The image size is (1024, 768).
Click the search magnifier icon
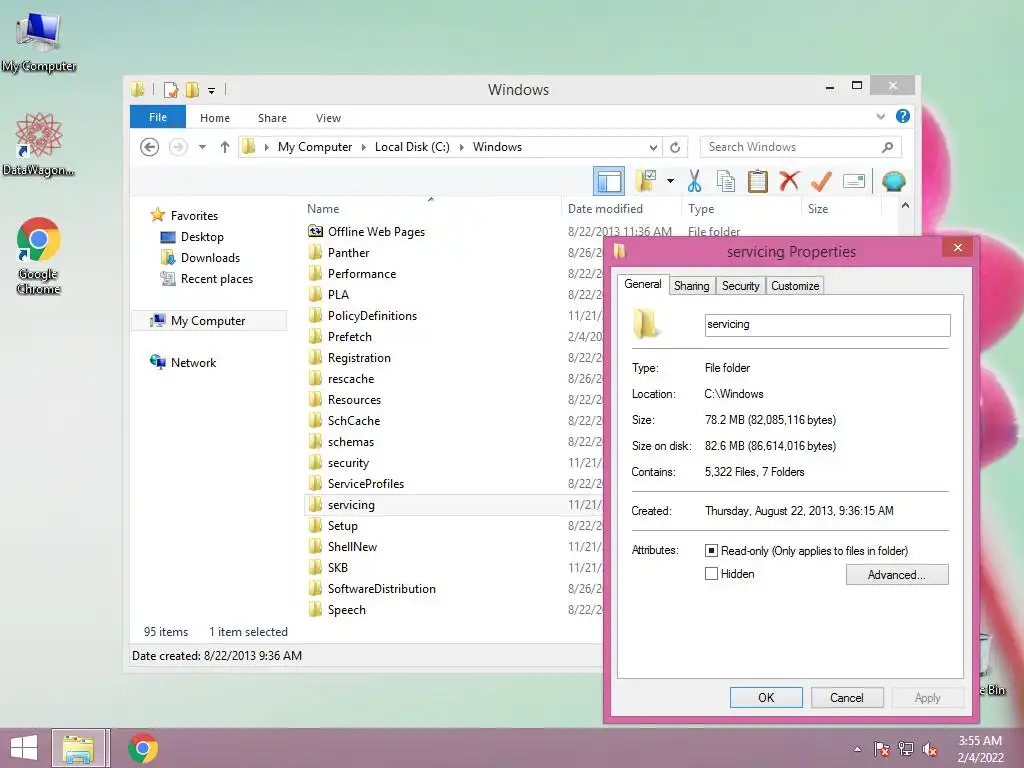click(x=887, y=147)
